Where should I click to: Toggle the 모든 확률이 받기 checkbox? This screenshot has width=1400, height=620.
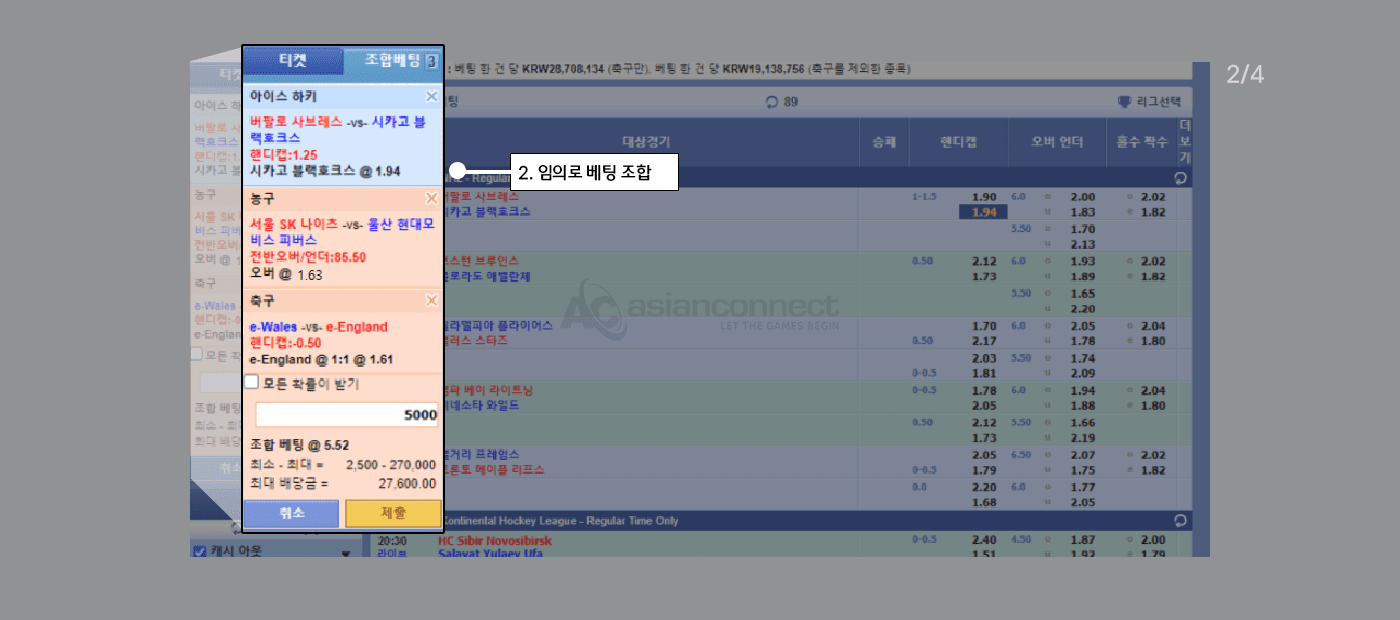pos(252,382)
